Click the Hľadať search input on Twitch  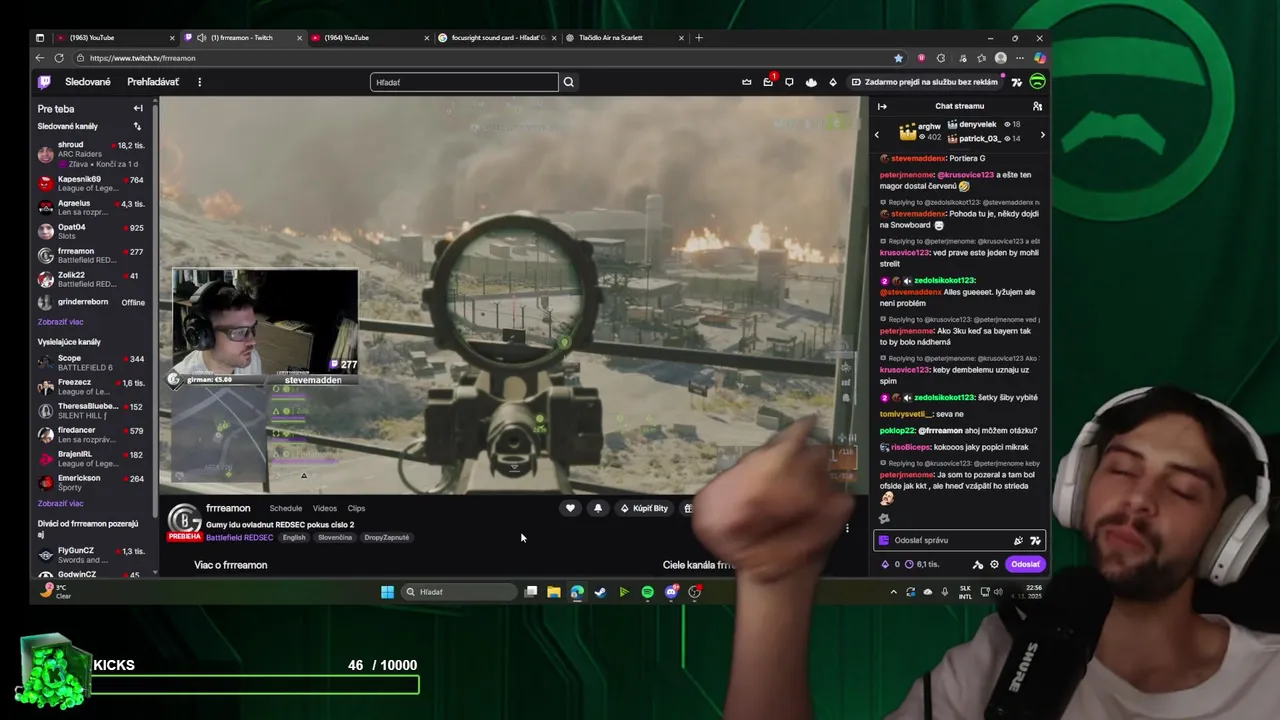464,82
